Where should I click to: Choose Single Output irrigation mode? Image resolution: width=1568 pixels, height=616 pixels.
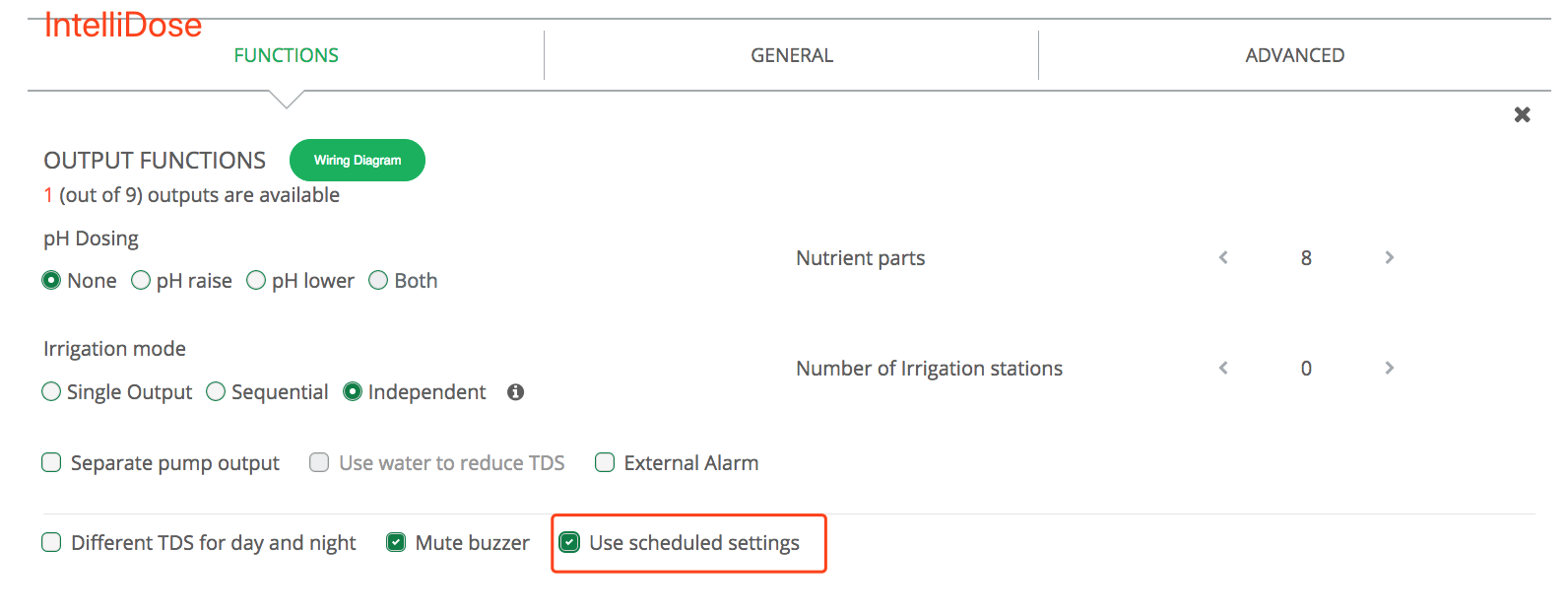click(x=51, y=391)
